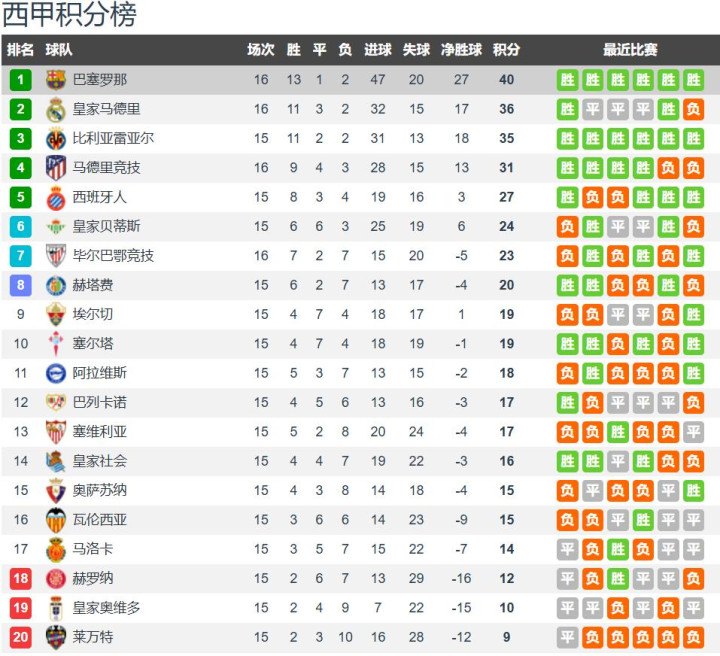Click the 净胜球 column header

coord(461,50)
